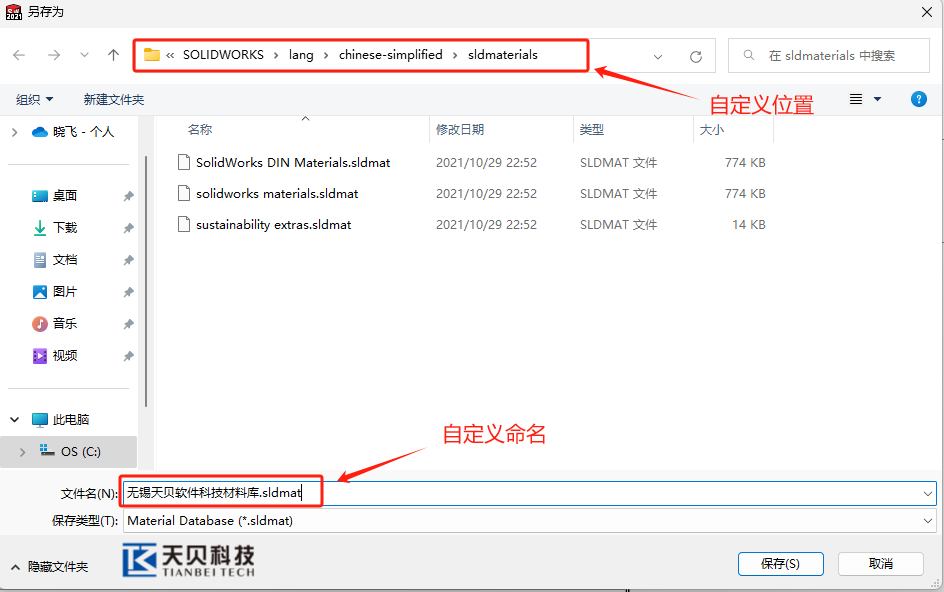Open help with the question icon

[919, 99]
